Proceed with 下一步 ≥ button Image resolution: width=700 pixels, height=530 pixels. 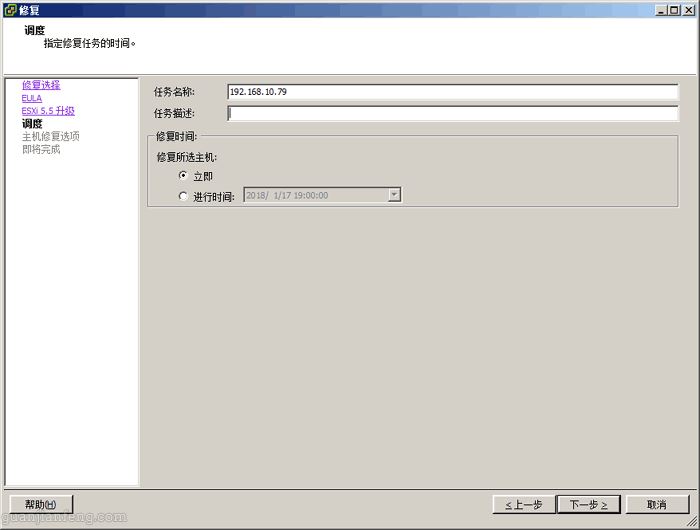tap(588, 505)
